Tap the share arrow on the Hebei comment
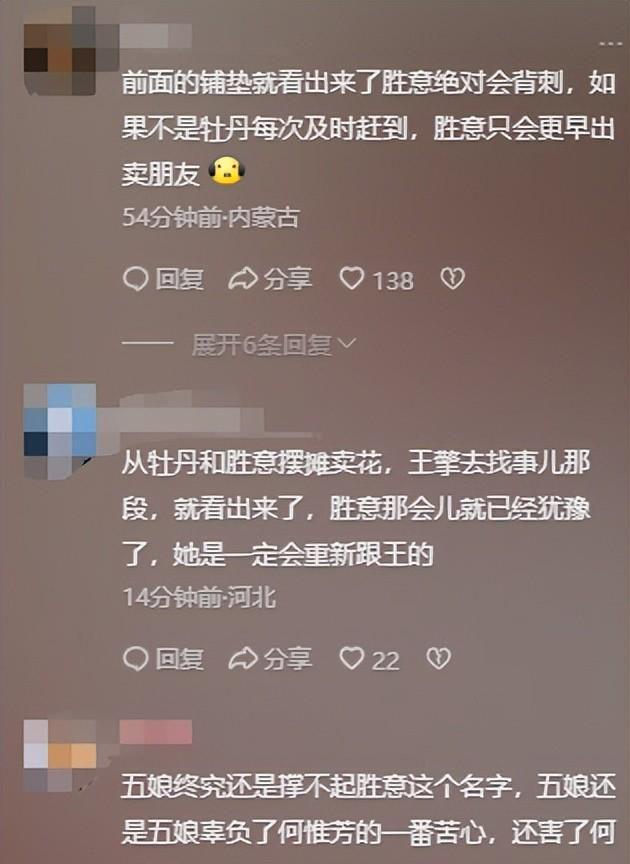630x864 pixels. (243, 658)
